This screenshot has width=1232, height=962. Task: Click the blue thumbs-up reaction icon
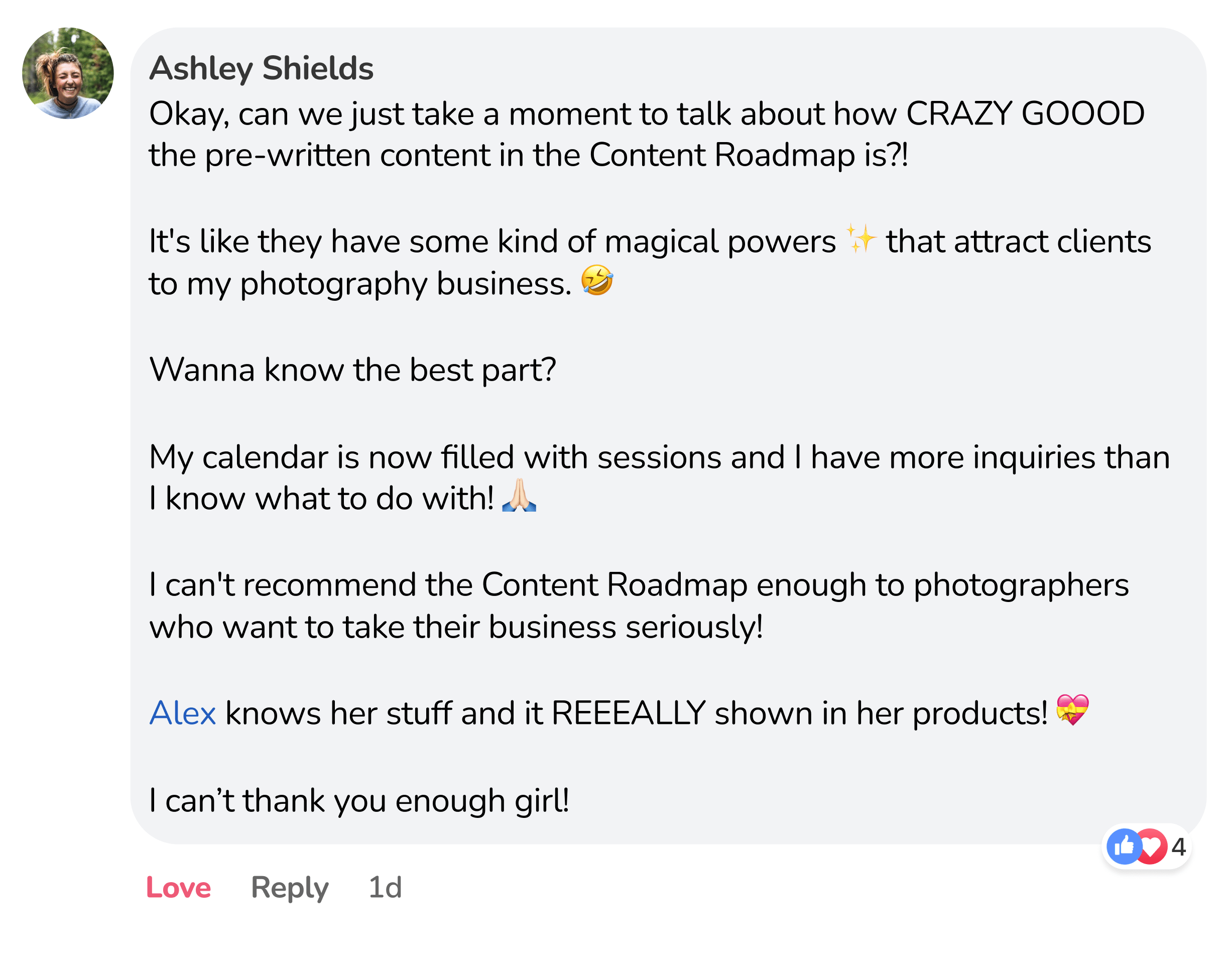pyautogui.click(x=1124, y=847)
